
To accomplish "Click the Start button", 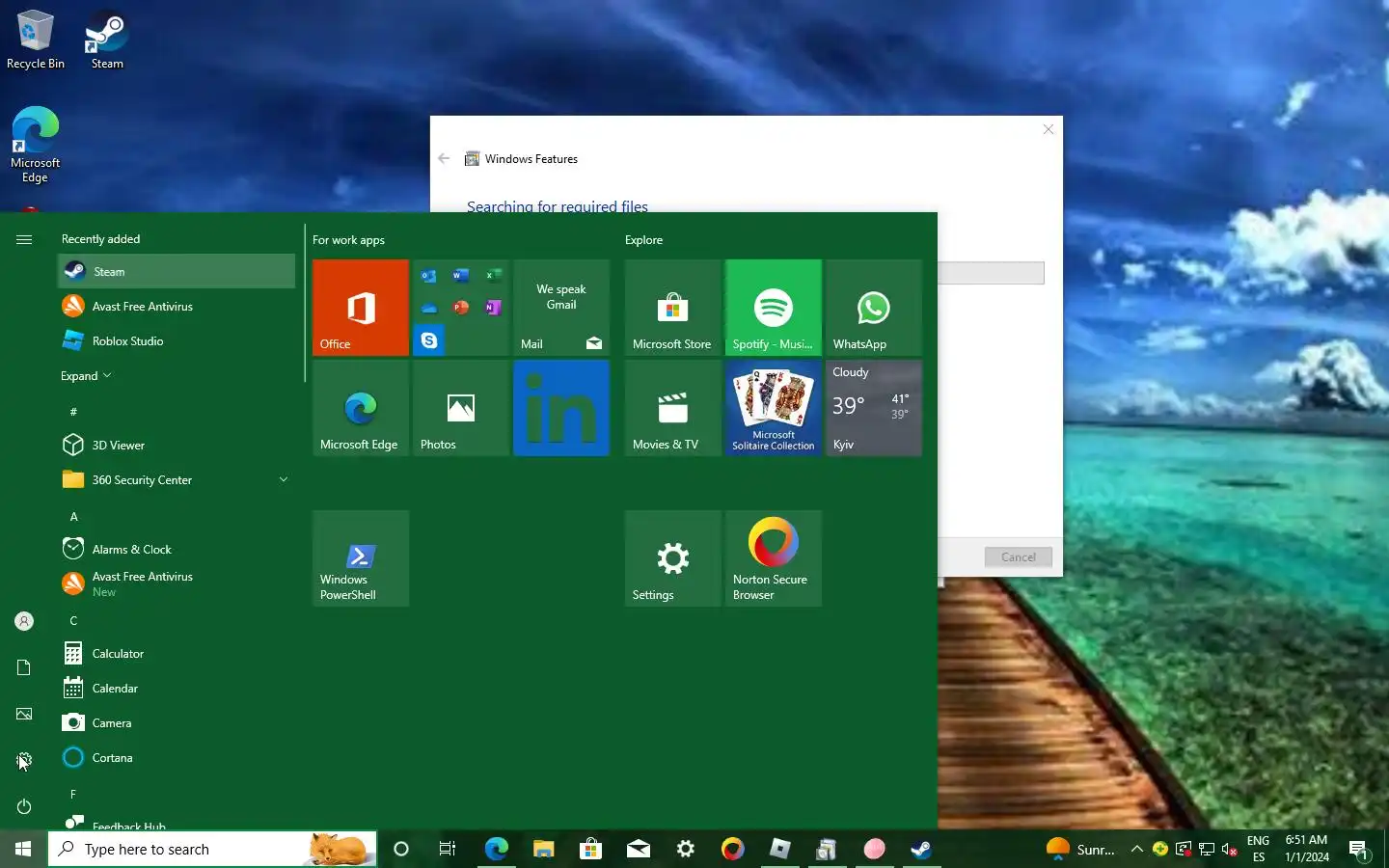I will pos(23,849).
